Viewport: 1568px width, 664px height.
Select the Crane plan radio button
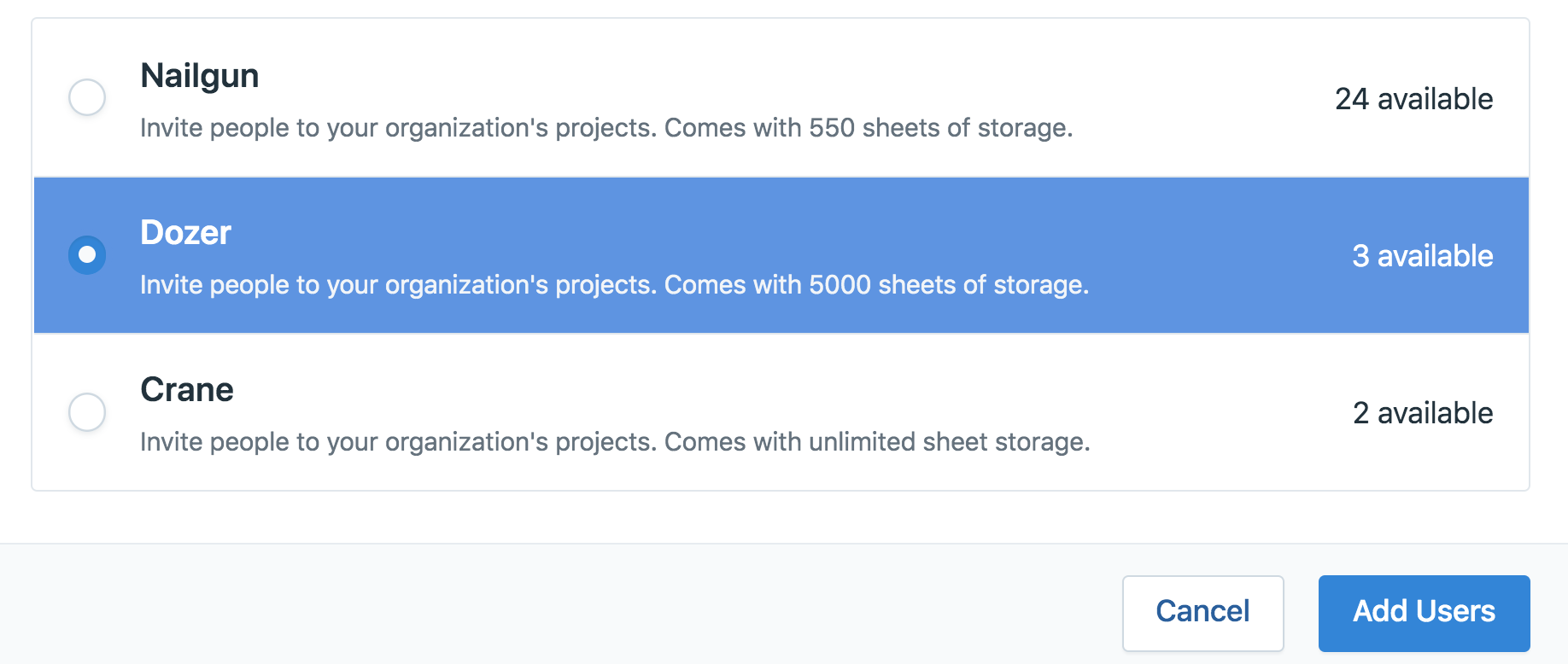86,412
